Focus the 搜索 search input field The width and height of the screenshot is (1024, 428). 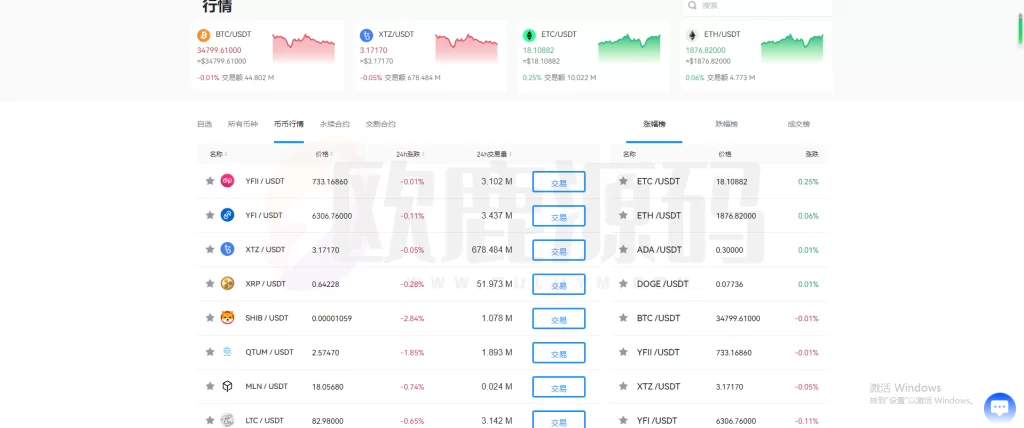tap(757, 6)
